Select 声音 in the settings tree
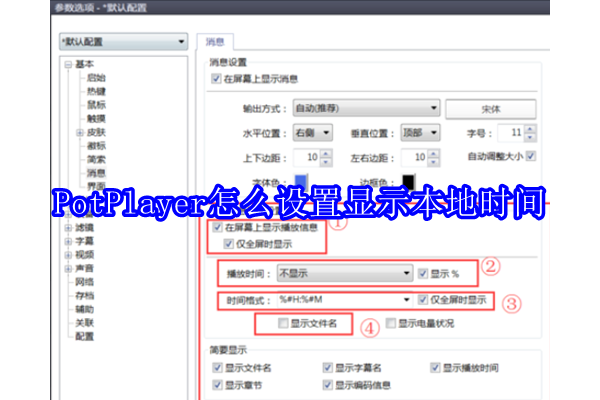 [85, 268]
